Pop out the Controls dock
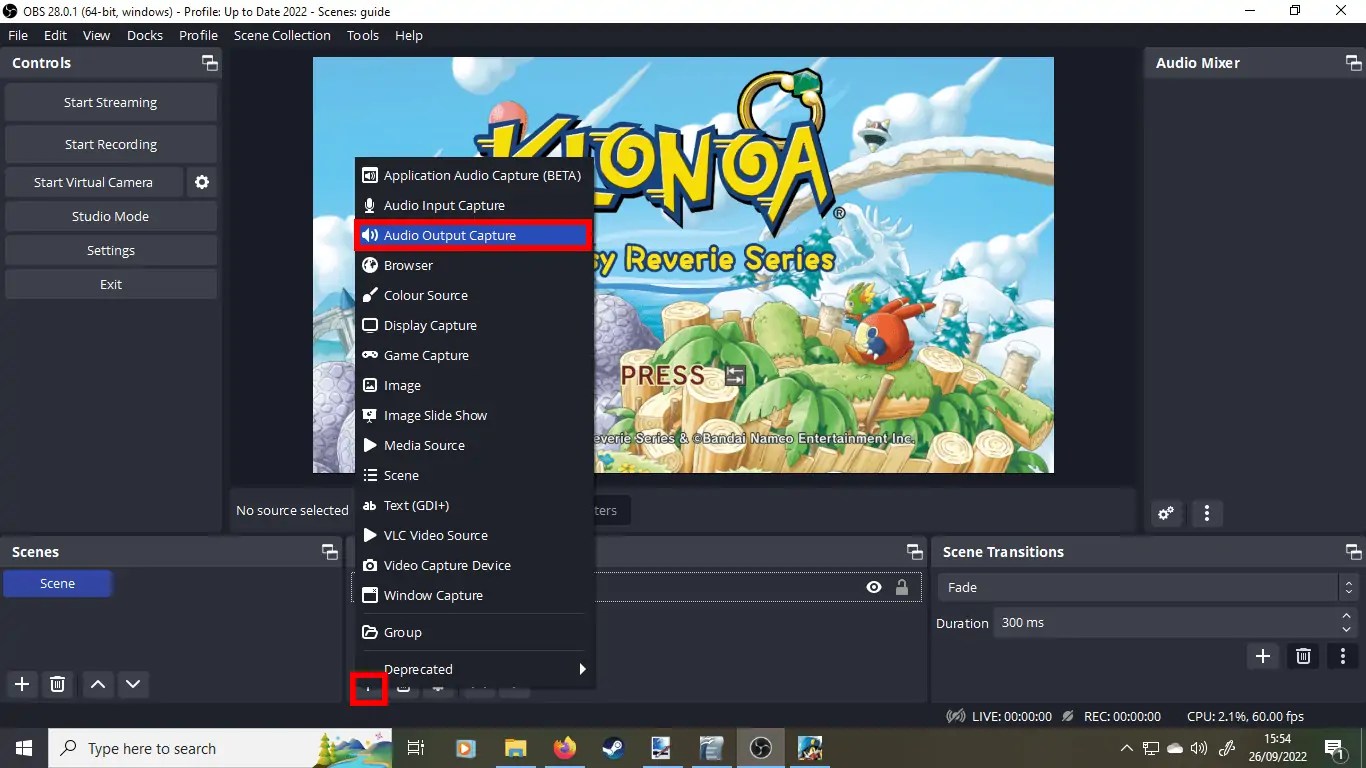1366x768 pixels. coord(209,62)
